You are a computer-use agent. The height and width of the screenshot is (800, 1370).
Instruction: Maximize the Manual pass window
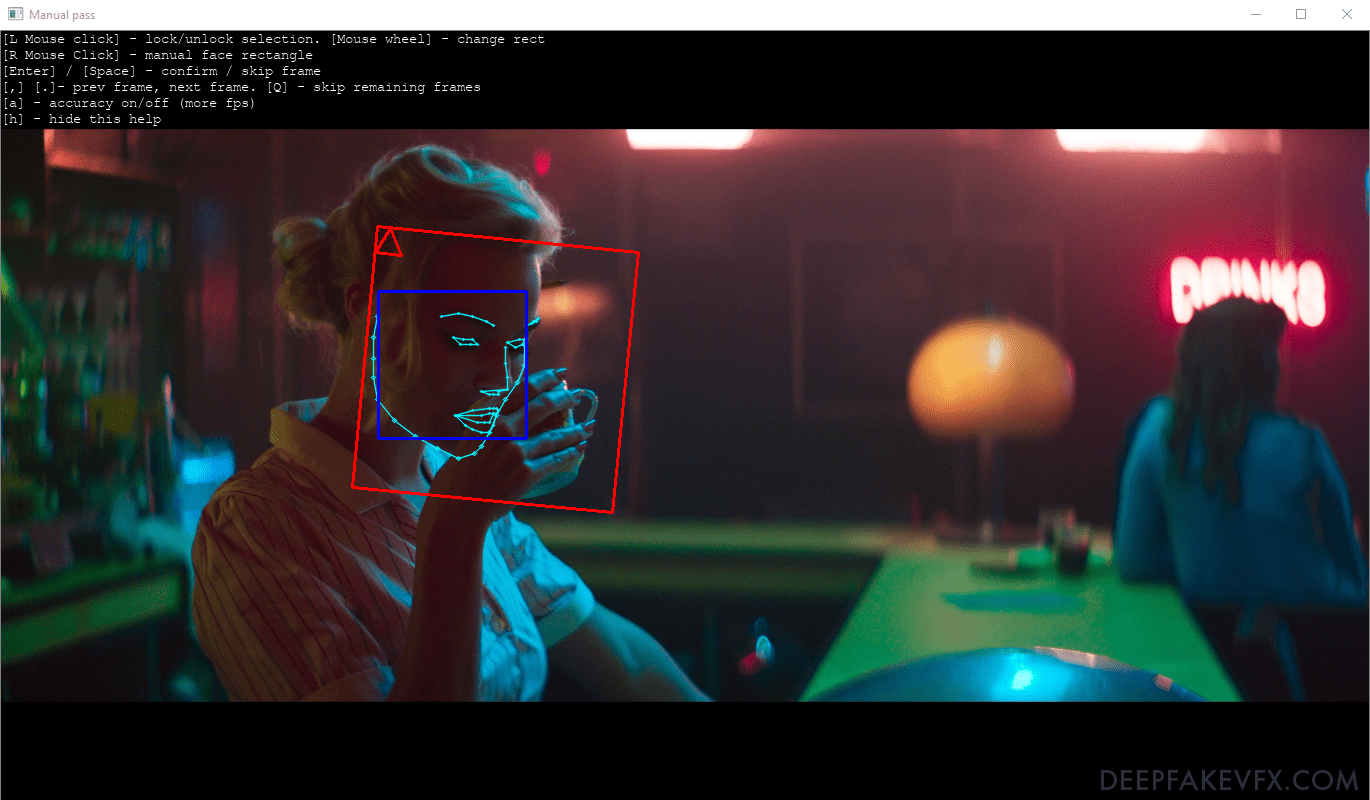(1302, 14)
